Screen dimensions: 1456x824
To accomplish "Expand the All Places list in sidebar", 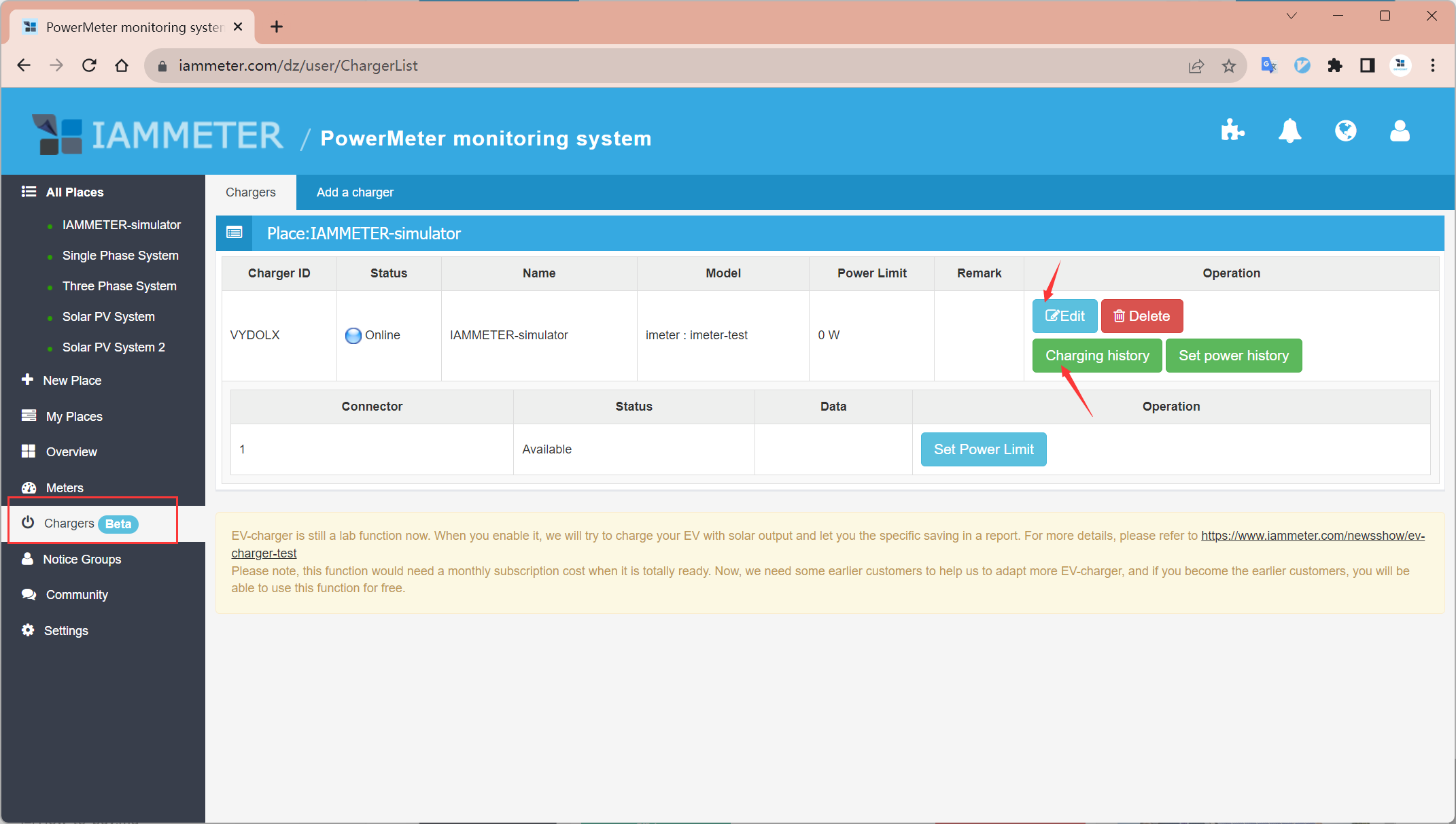I will (74, 192).
